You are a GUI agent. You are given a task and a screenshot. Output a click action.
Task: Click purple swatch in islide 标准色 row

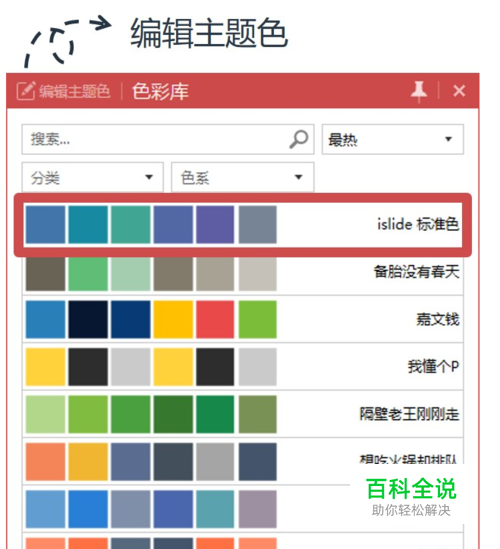(215, 224)
